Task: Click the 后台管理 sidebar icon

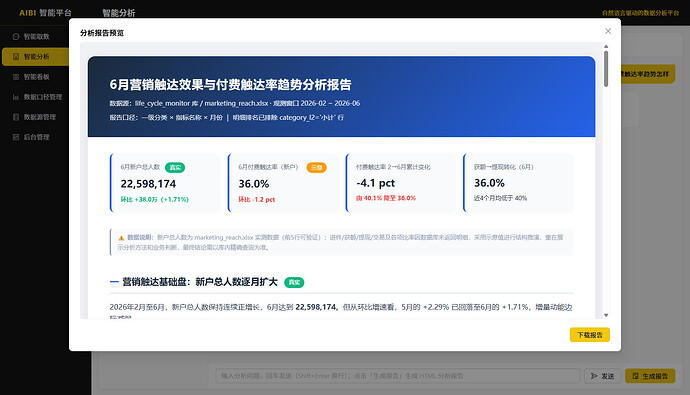Action: pyautogui.click(x=16, y=137)
